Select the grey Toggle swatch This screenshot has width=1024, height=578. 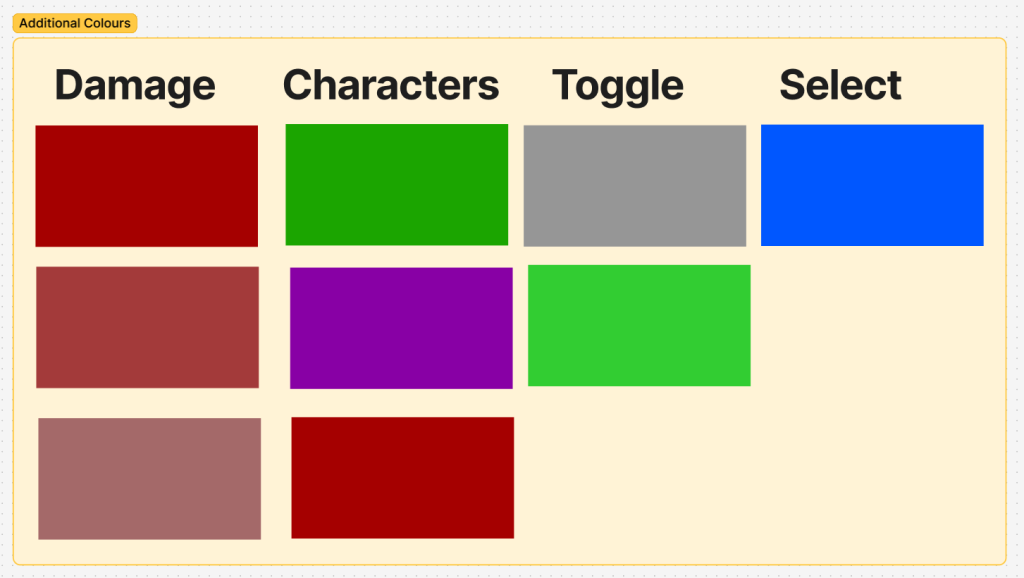[x=635, y=185]
